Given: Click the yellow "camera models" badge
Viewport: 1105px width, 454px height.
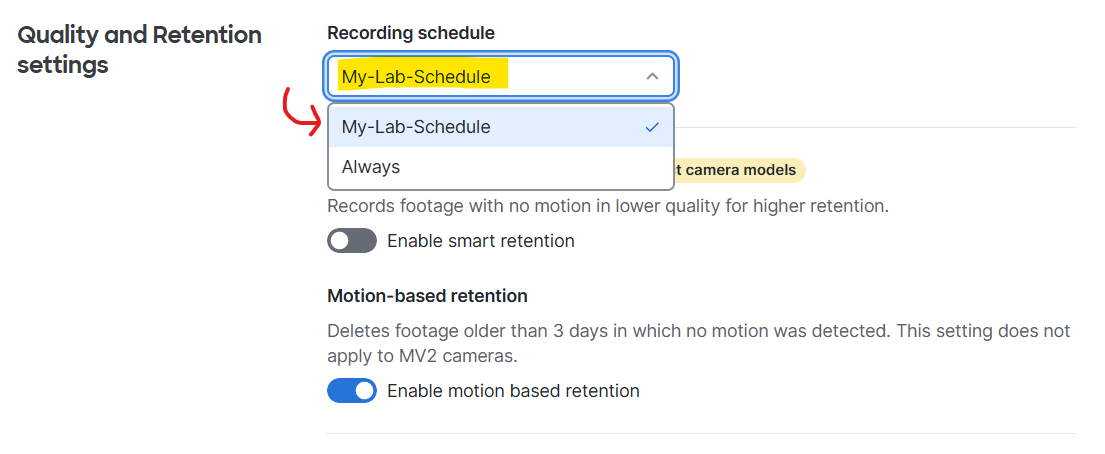Looking at the screenshot, I should tap(739, 170).
